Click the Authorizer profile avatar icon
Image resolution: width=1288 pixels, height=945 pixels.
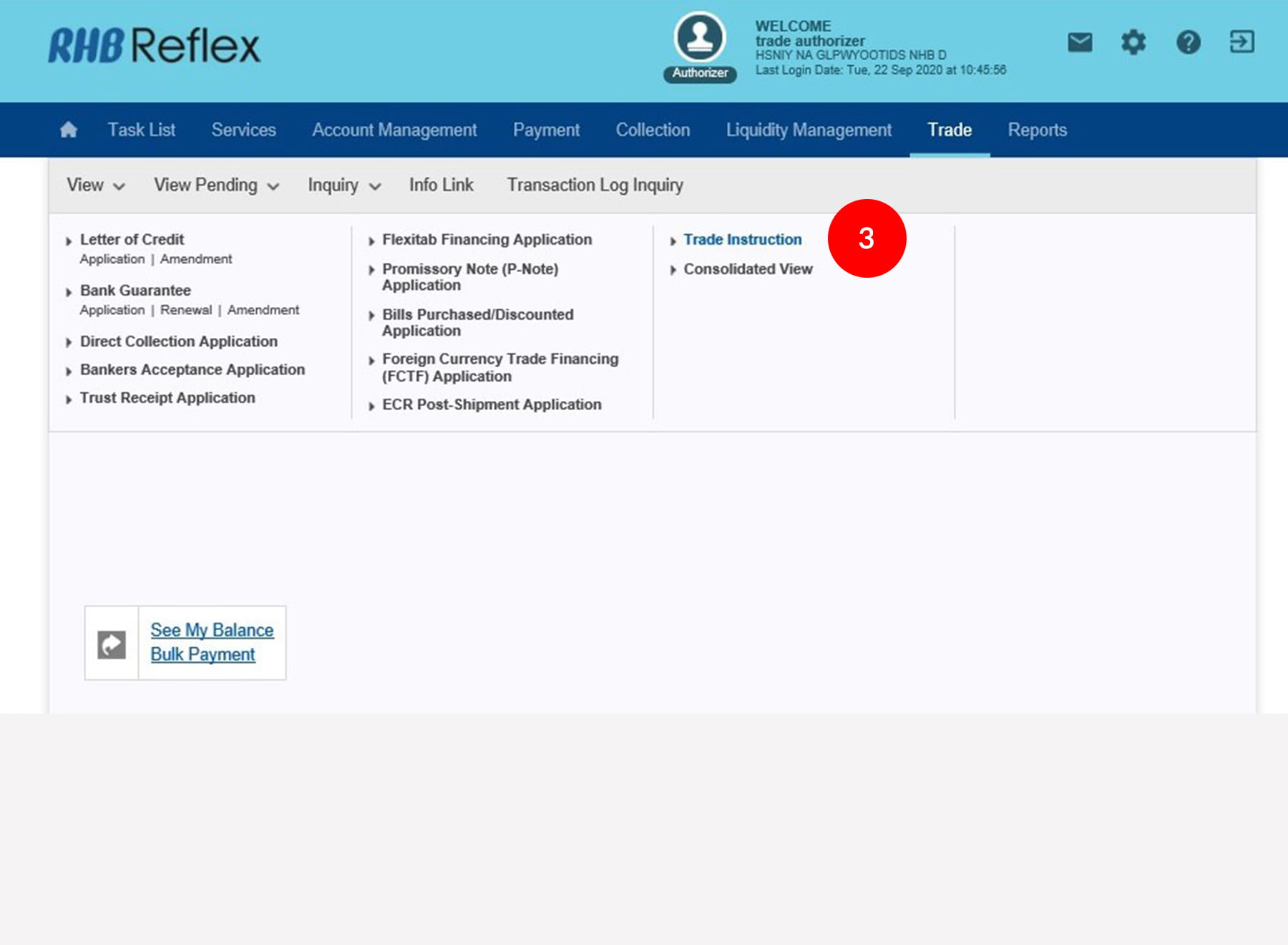click(x=699, y=38)
